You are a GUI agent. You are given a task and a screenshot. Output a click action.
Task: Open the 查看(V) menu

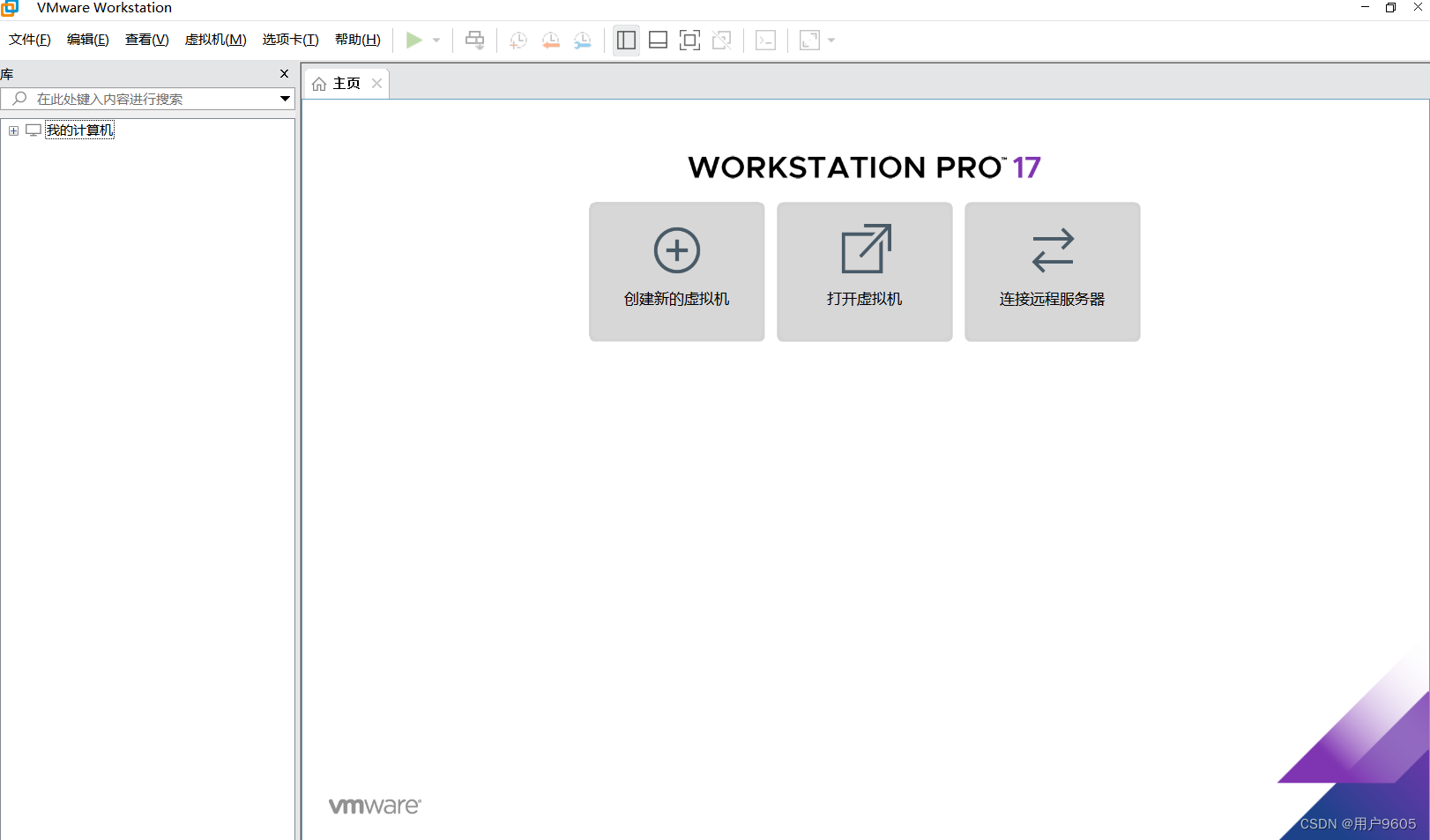pyautogui.click(x=146, y=40)
